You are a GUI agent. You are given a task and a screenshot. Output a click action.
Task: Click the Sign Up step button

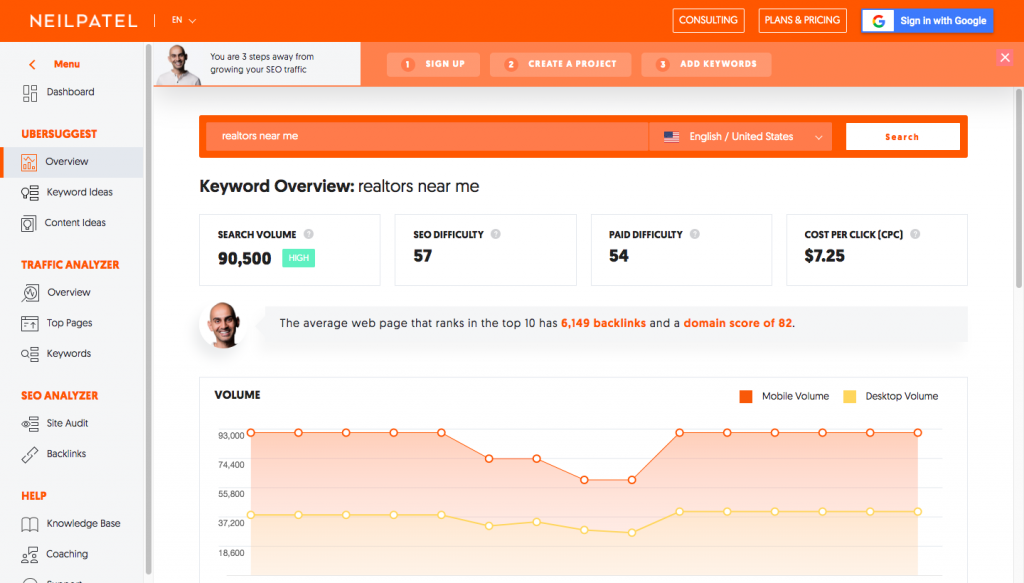[433, 64]
